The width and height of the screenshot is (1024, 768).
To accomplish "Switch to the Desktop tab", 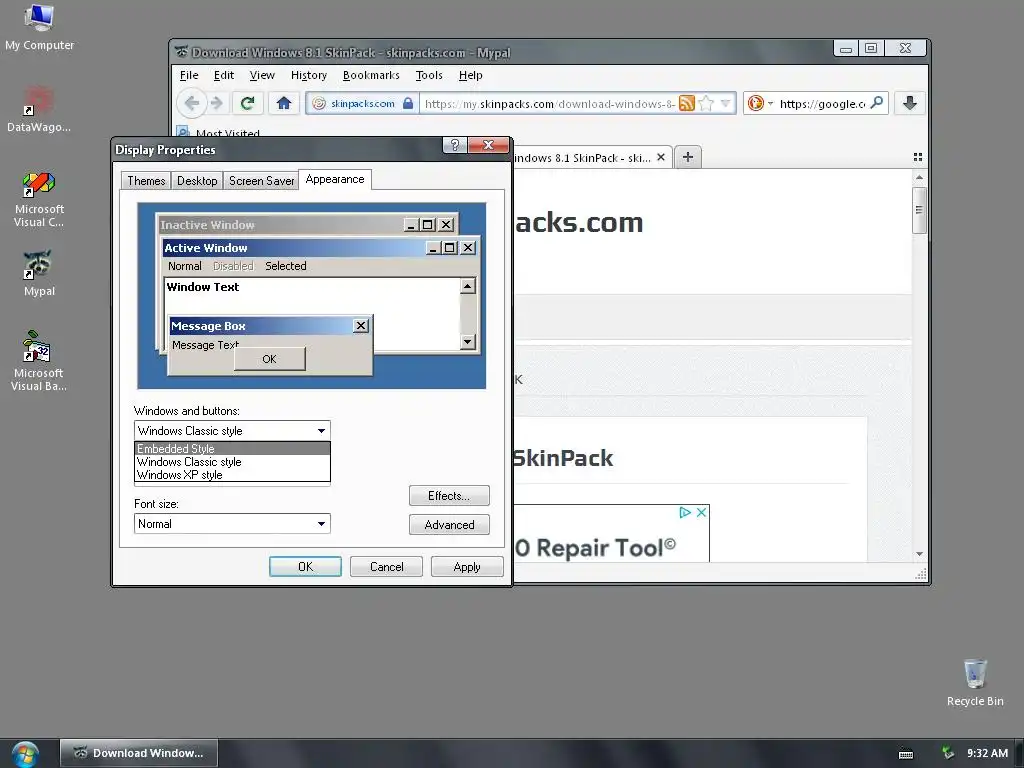I will click(x=197, y=181).
